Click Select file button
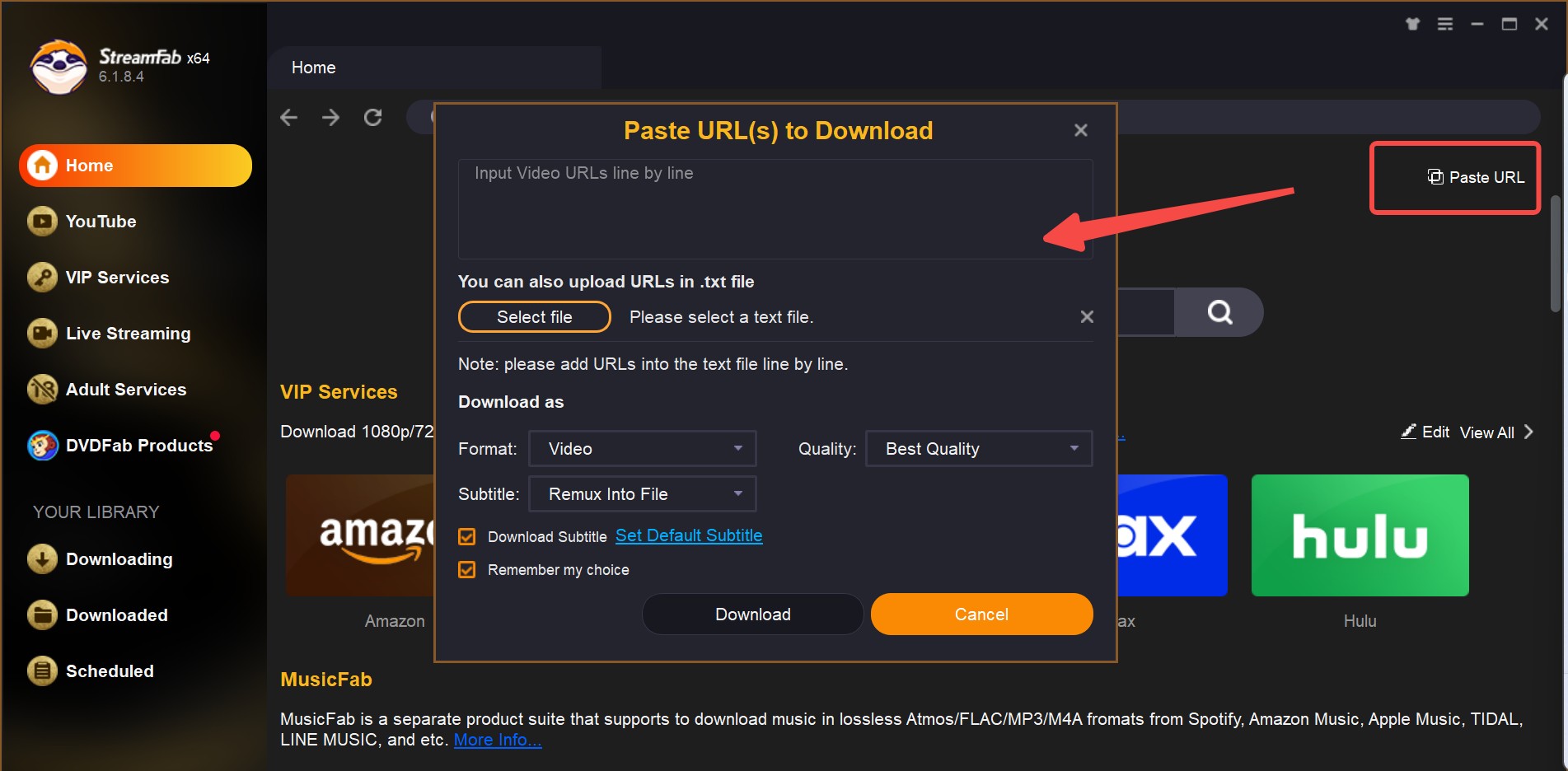 (x=535, y=317)
